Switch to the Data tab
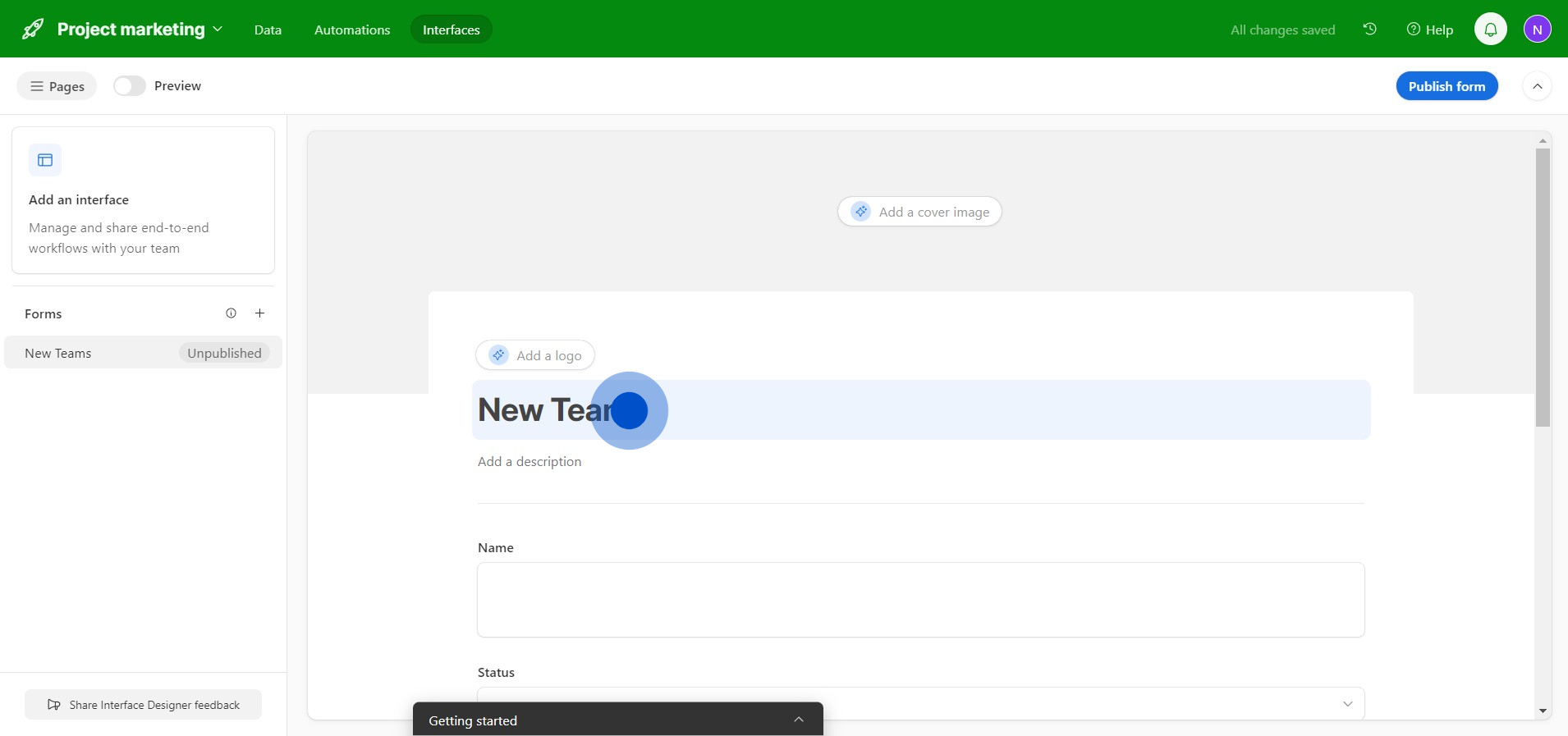 [x=268, y=30]
